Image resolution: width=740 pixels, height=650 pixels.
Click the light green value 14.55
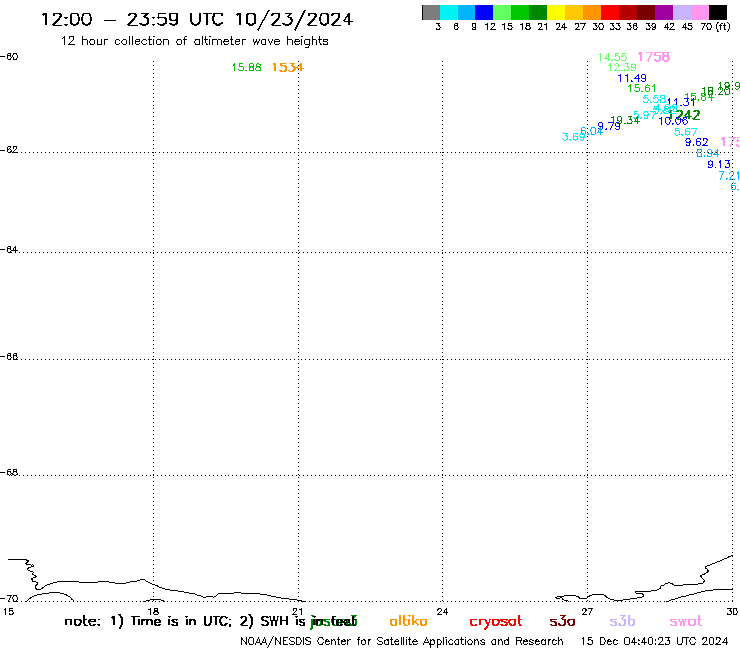coord(612,57)
